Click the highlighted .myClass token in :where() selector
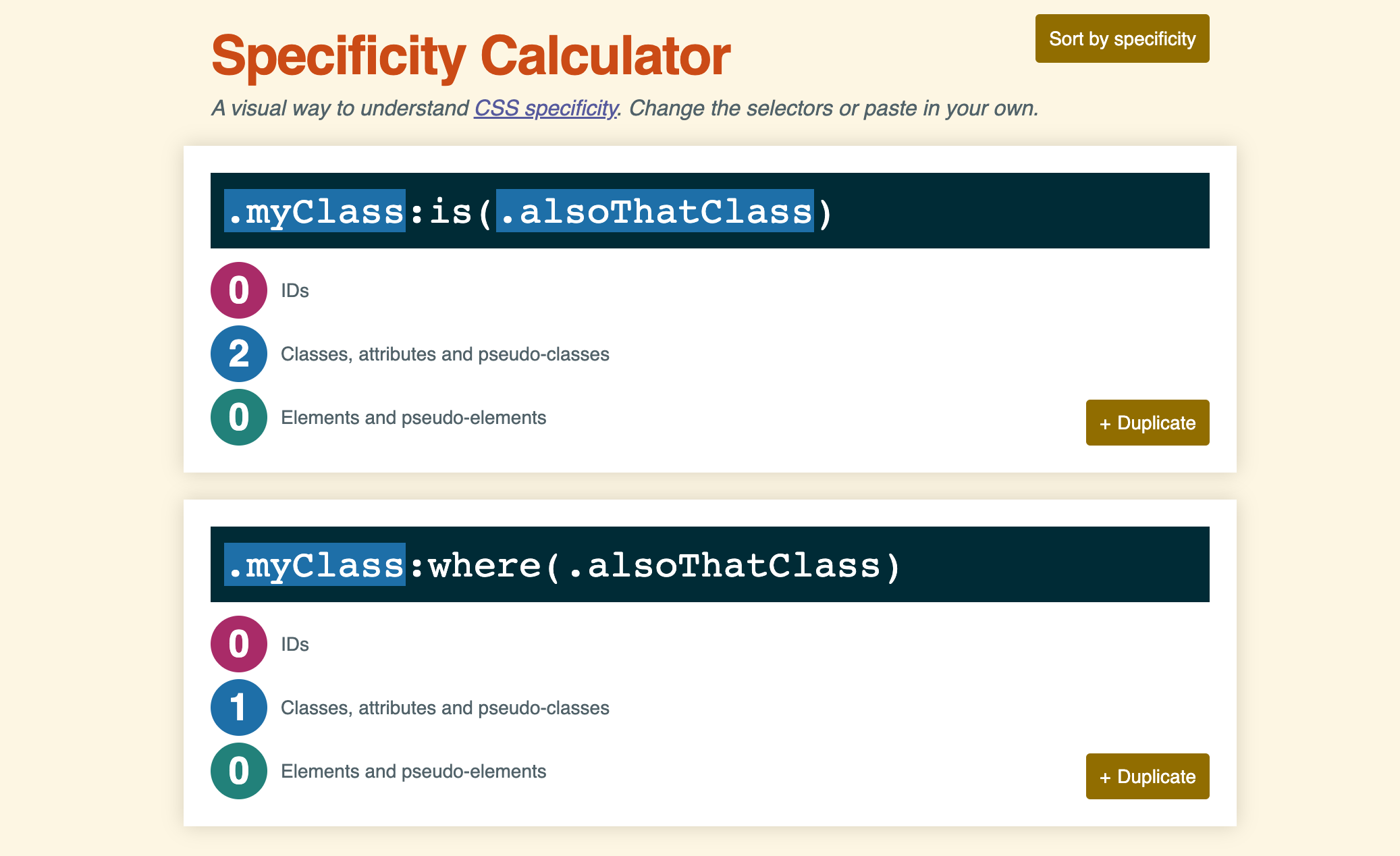 [315, 564]
